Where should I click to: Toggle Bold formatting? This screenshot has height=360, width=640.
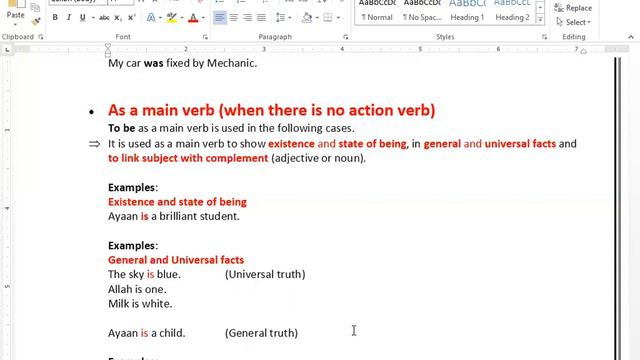tap(55, 18)
